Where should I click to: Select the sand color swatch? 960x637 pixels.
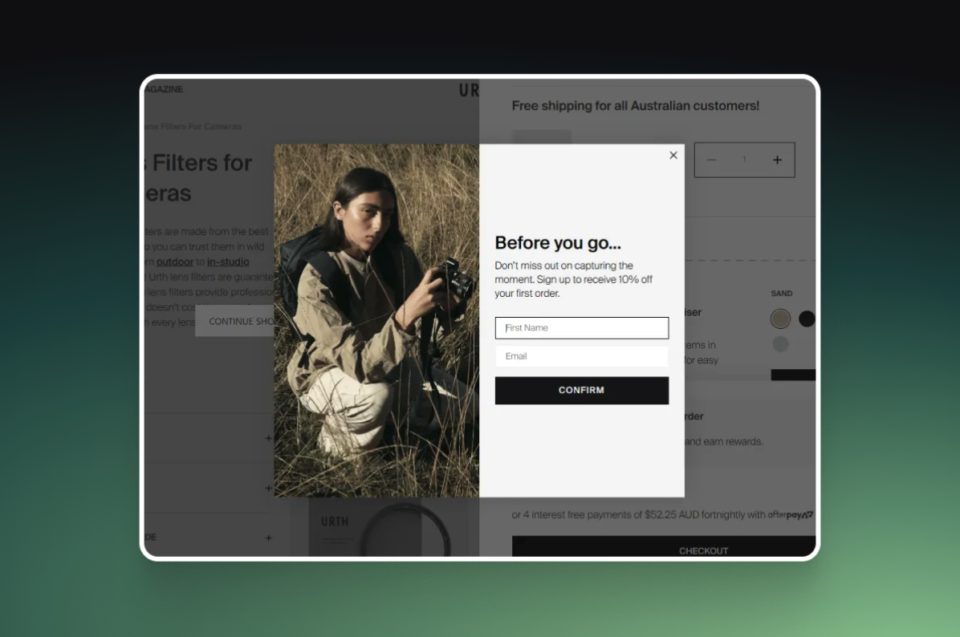[780, 318]
